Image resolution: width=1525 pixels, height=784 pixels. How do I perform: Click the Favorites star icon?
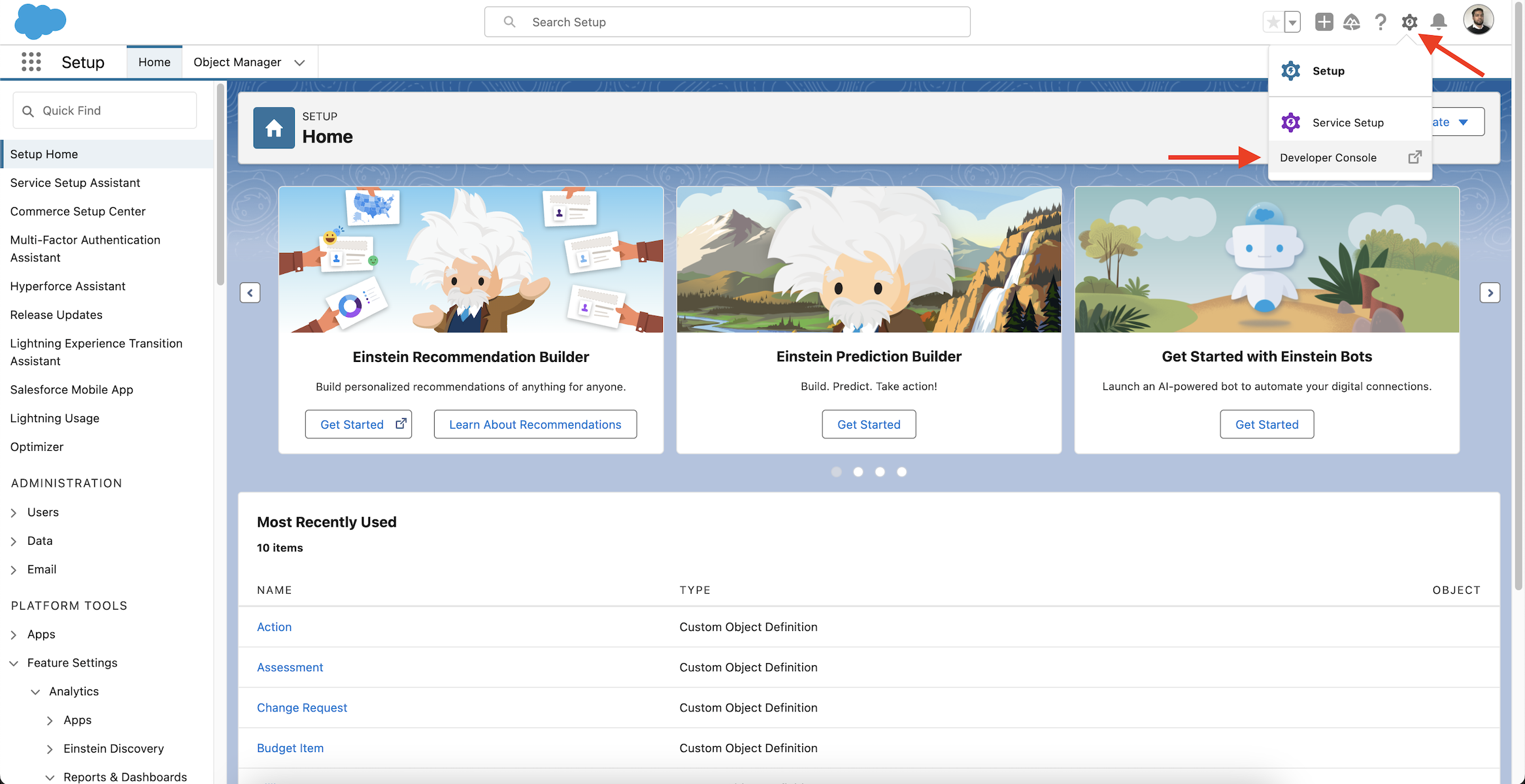pos(1273,22)
